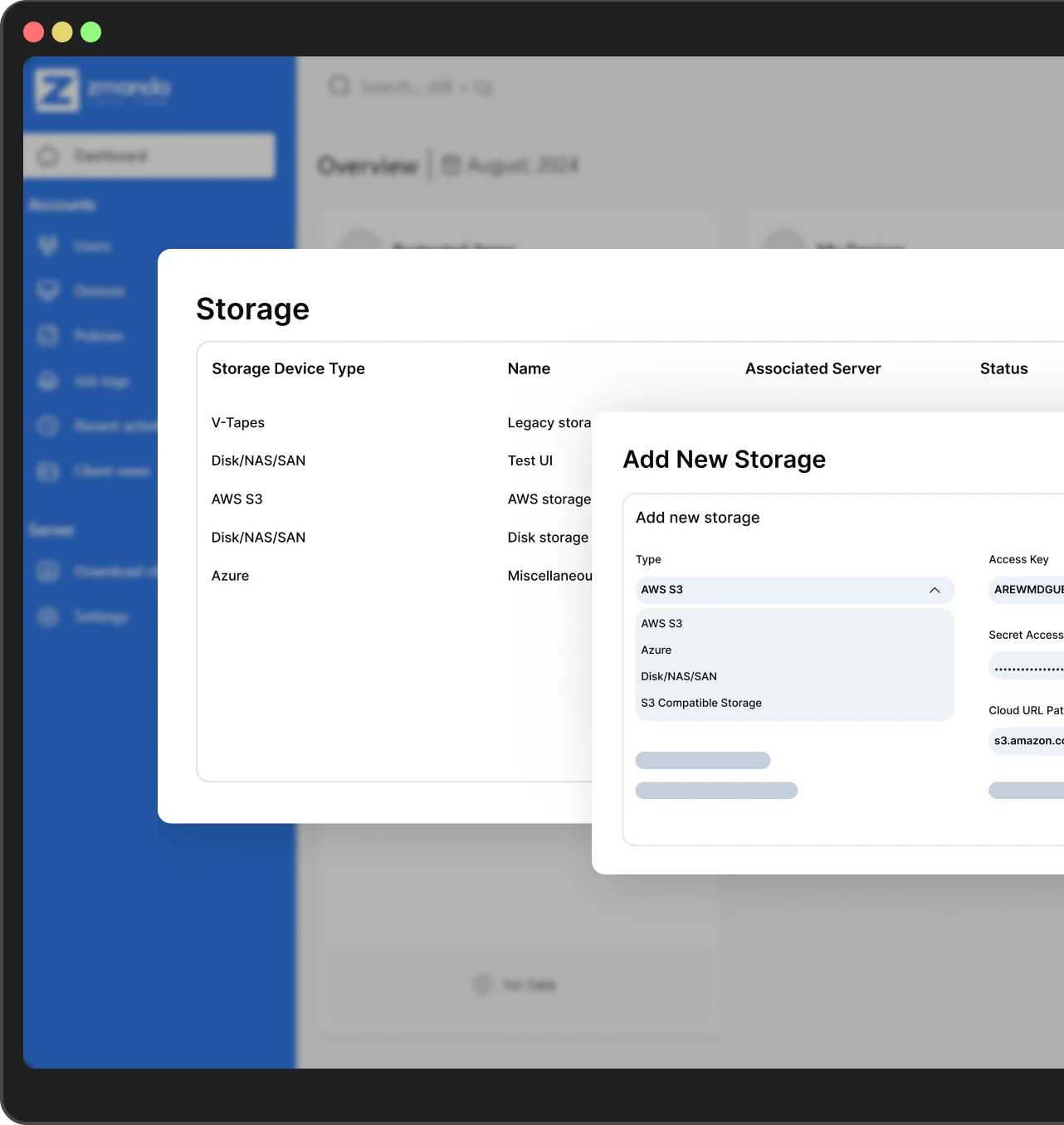This screenshot has width=1064, height=1125.
Task: Open Users via its sidebar icon
Action: (49, 246)
